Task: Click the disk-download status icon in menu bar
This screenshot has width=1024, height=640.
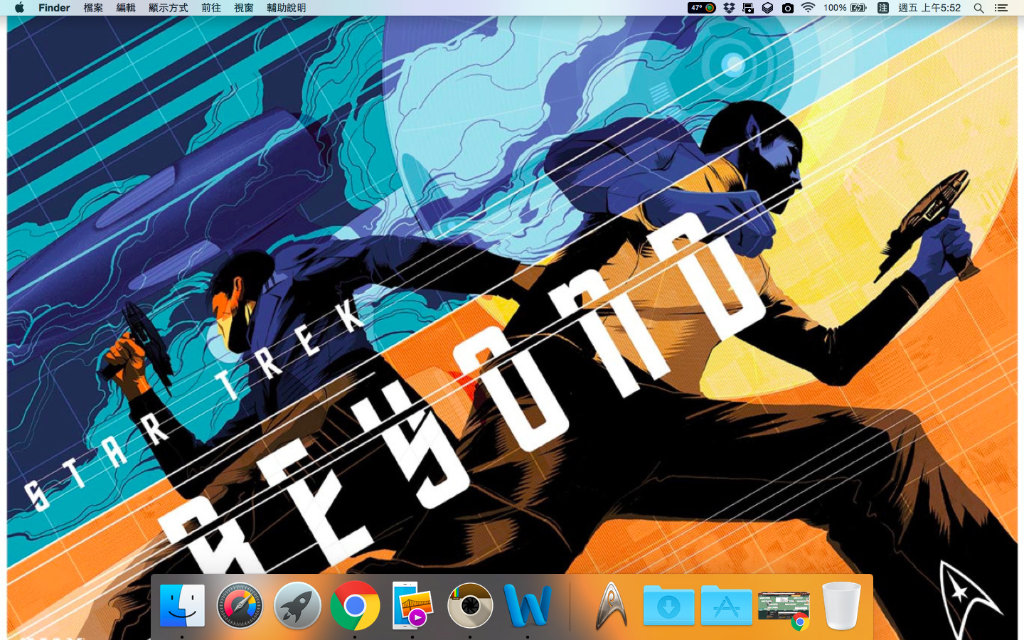Action: coord(748,8)
